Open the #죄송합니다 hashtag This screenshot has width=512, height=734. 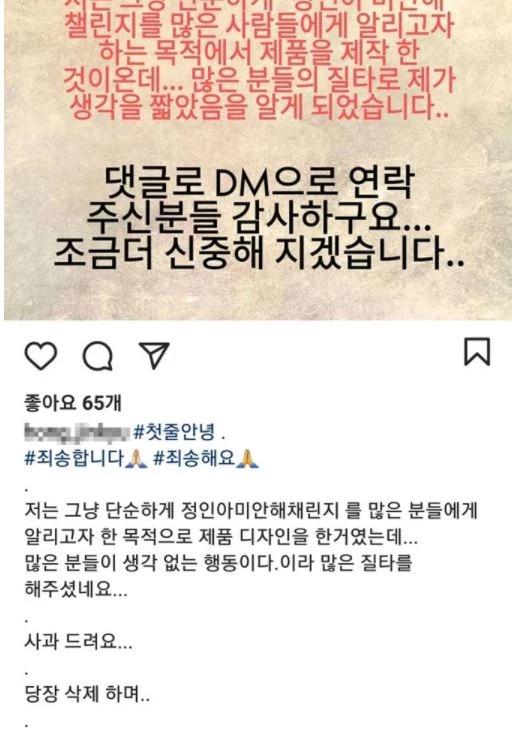[x=74, y=458]
